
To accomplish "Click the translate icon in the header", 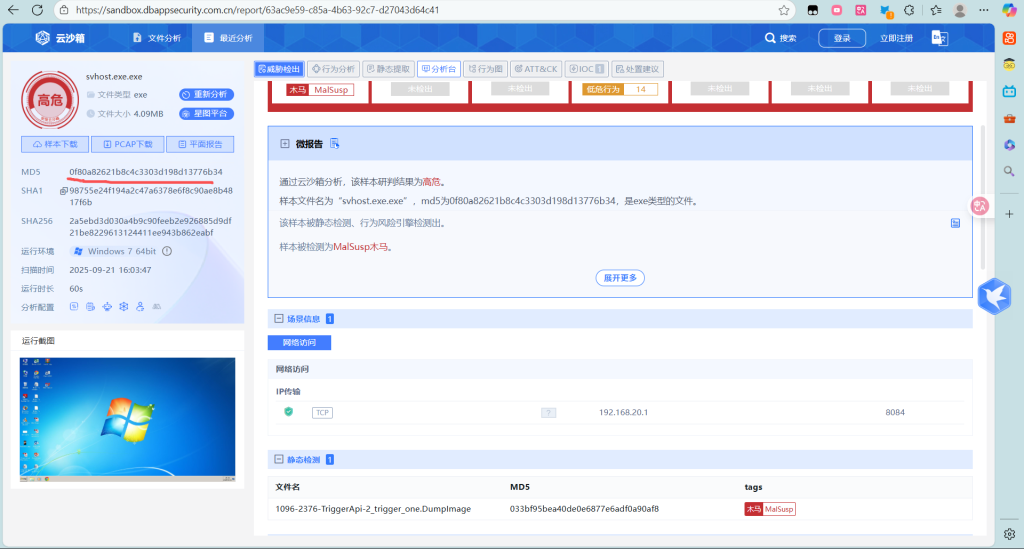I will 939,38.
